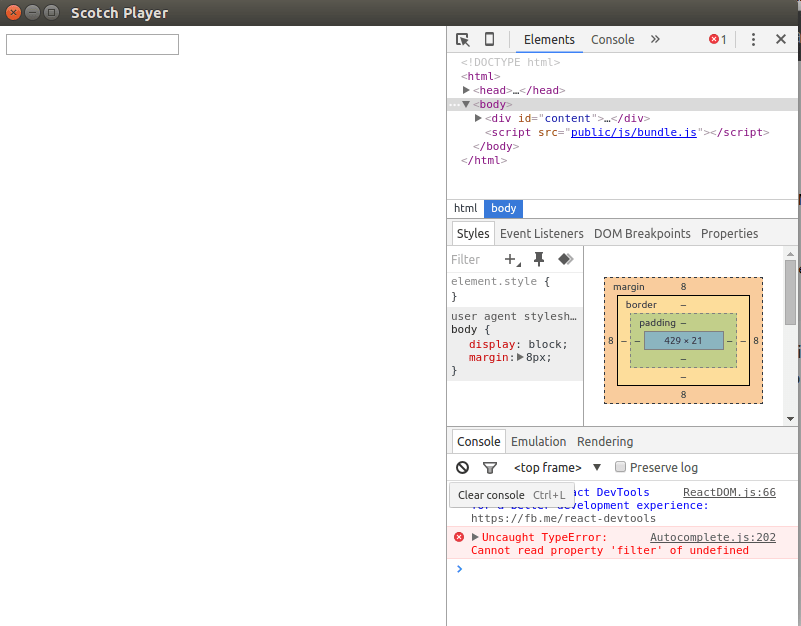Image resolution: width=801 pixels, height=626 pixels.
Task: Open the Properties tab
Action: 729,234
